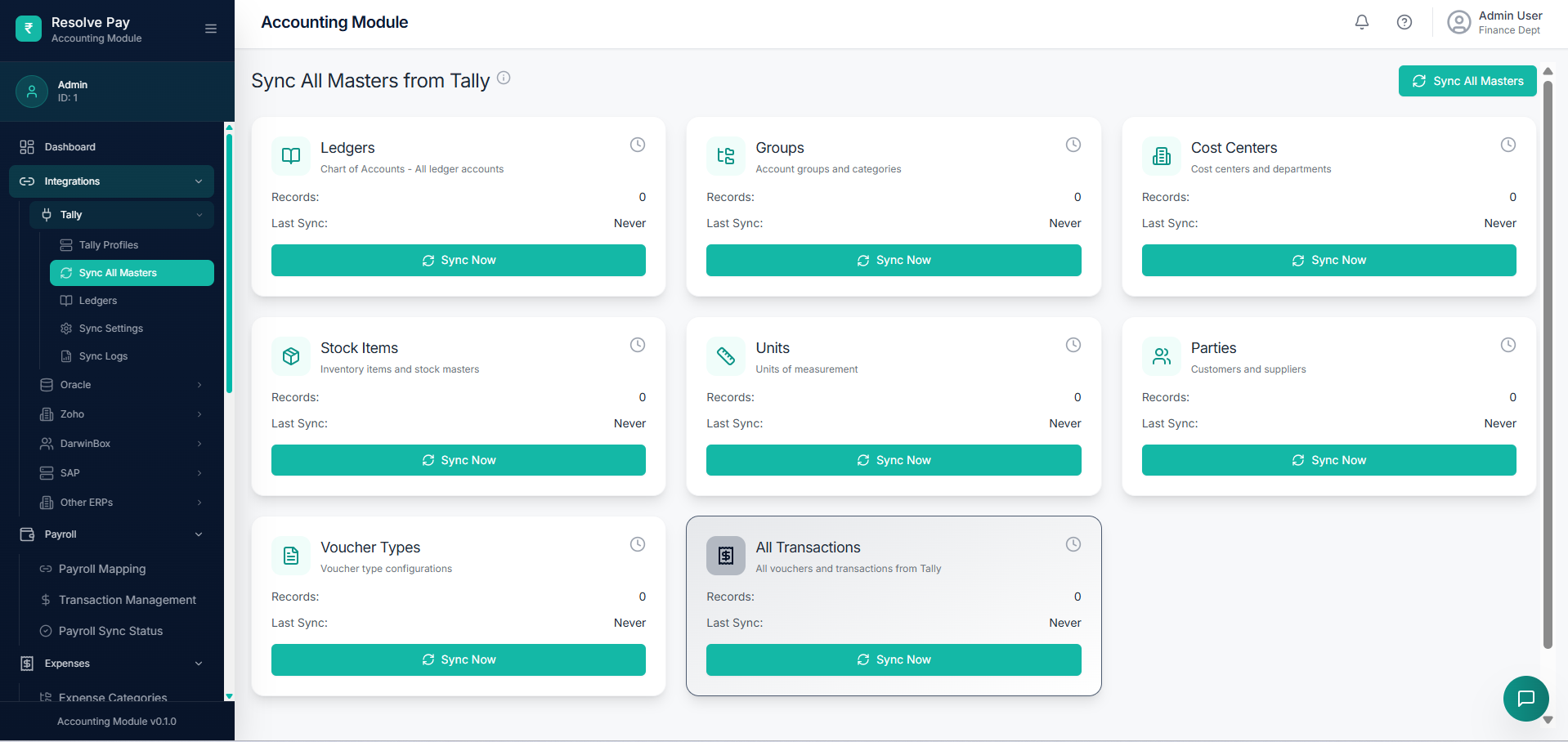The height and width of the screenshot is (742, 1568).
Task: Open the chat bubble widget
Action: point(1526,699)
